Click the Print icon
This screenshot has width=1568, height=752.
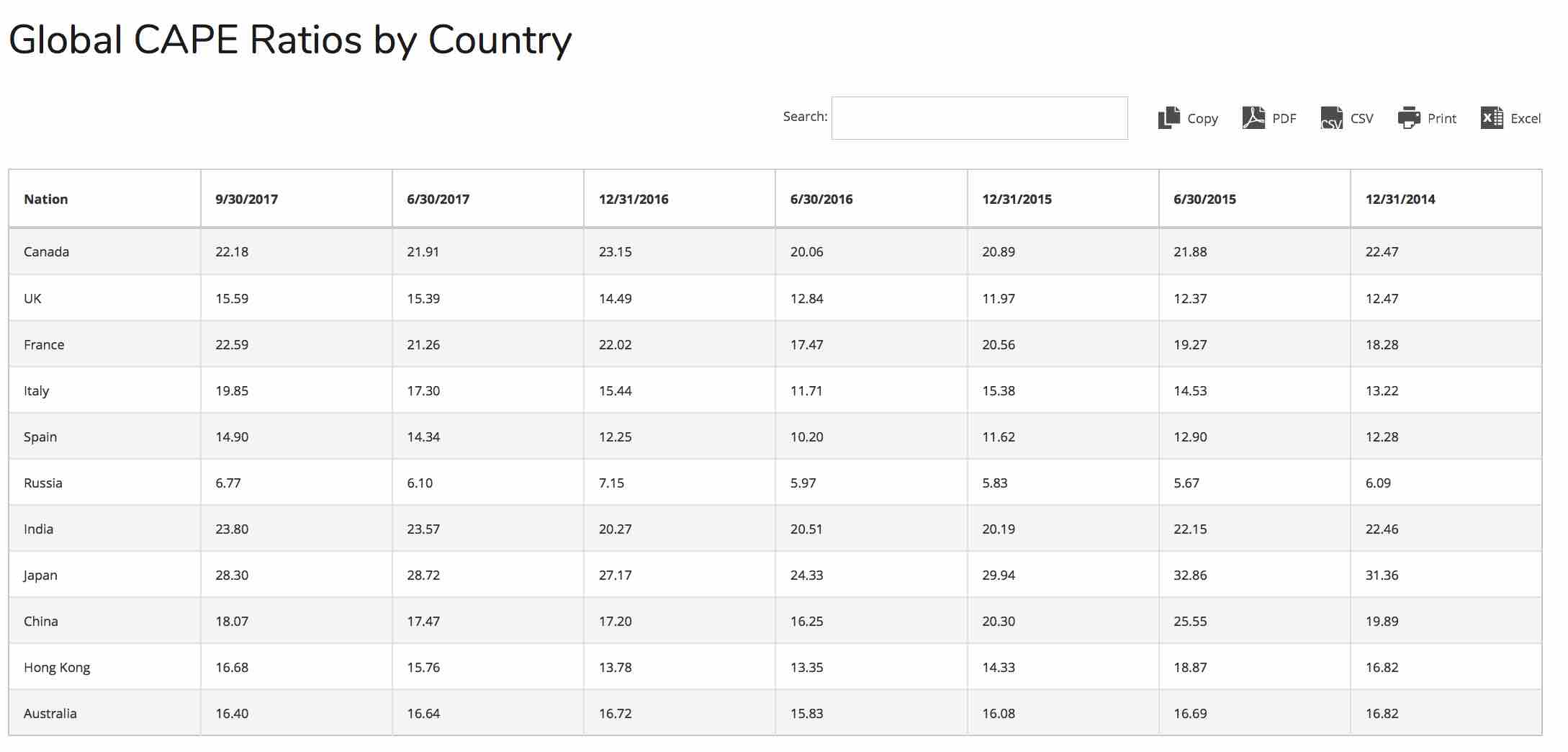click(1409, 117)
